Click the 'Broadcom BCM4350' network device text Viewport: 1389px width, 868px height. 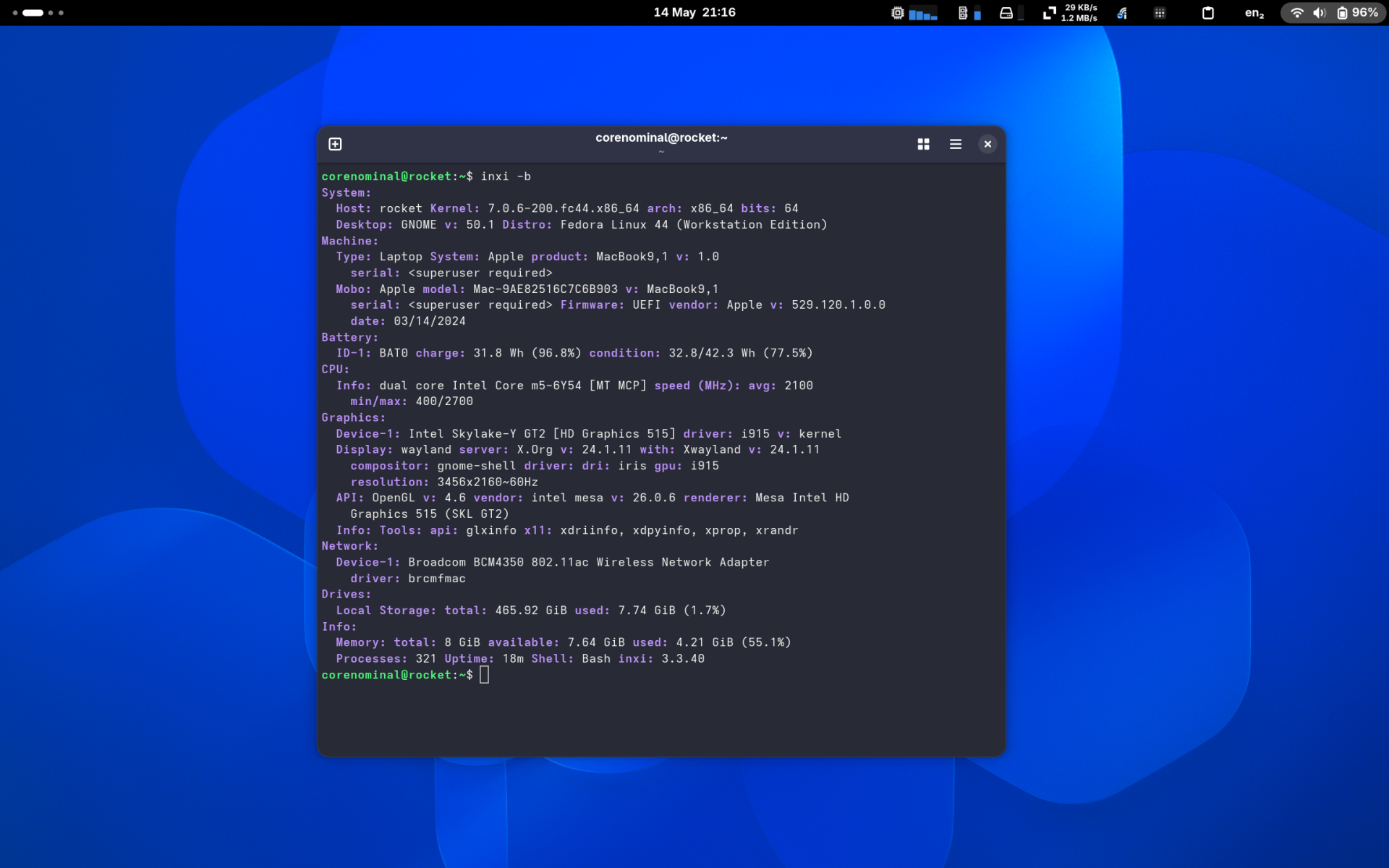[466, 563]
